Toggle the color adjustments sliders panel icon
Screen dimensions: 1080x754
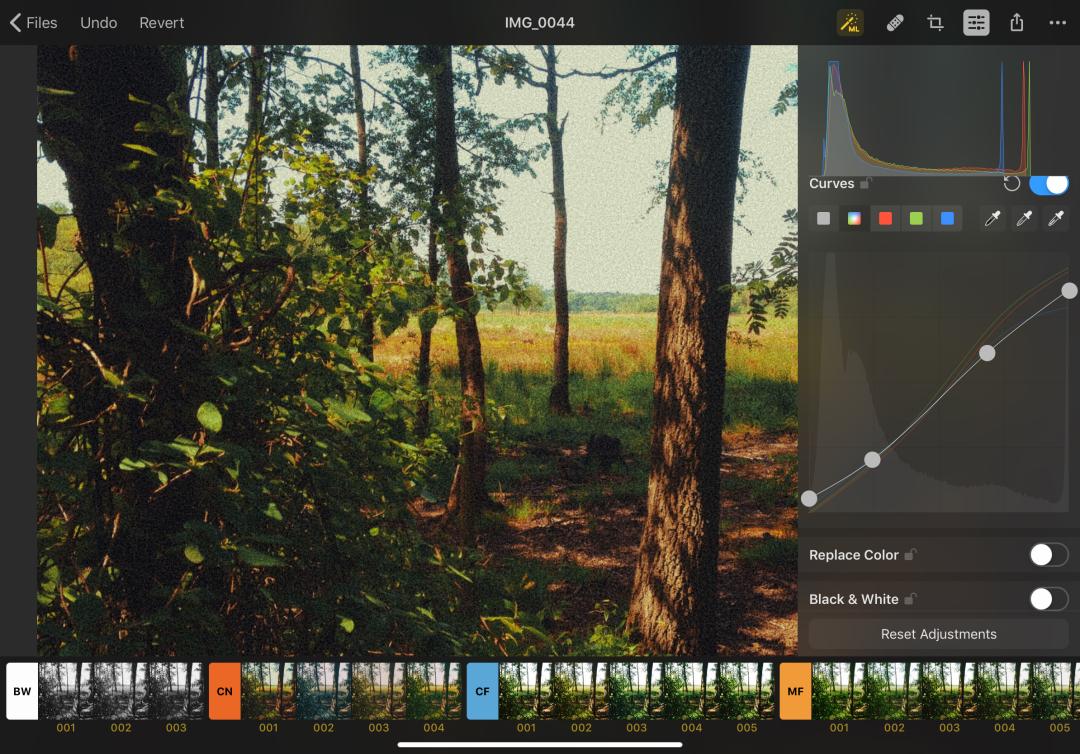click(976, 23)
